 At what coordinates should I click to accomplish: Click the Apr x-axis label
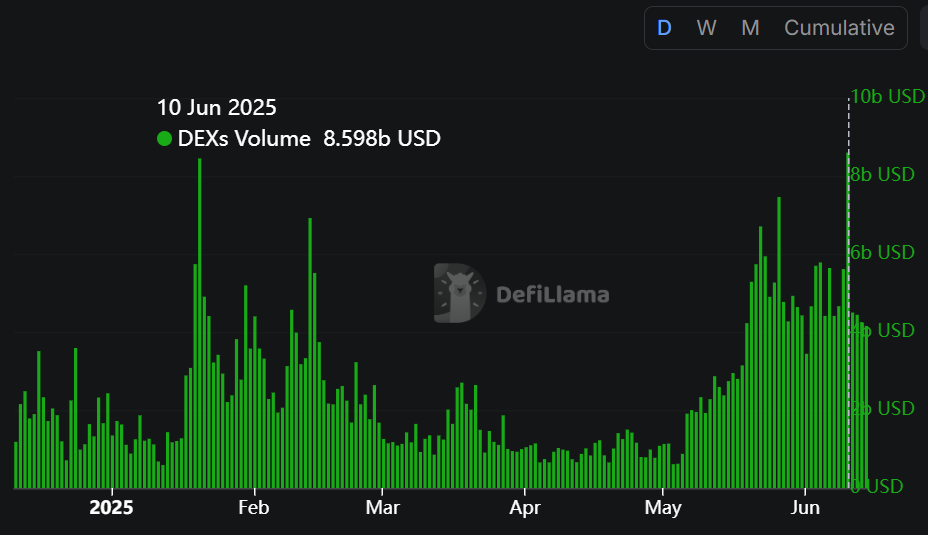pos(524,508)
